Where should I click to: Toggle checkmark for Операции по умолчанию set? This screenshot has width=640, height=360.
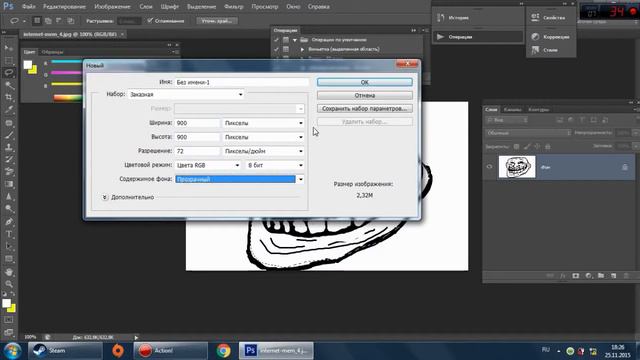(x=276, y=40)
